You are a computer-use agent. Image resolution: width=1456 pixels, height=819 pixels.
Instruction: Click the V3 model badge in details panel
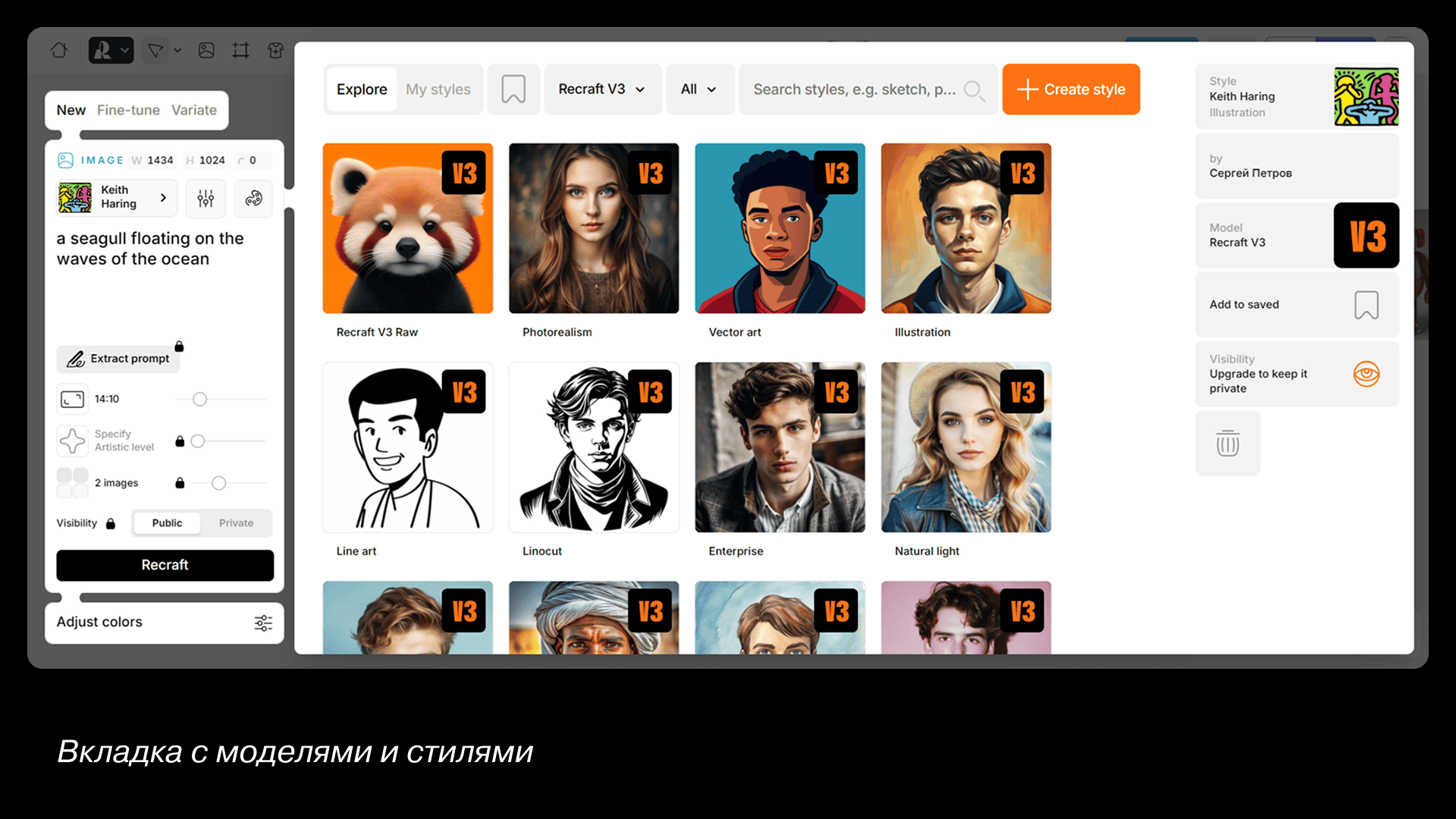pyautogui.click(x=1367, y=235)
